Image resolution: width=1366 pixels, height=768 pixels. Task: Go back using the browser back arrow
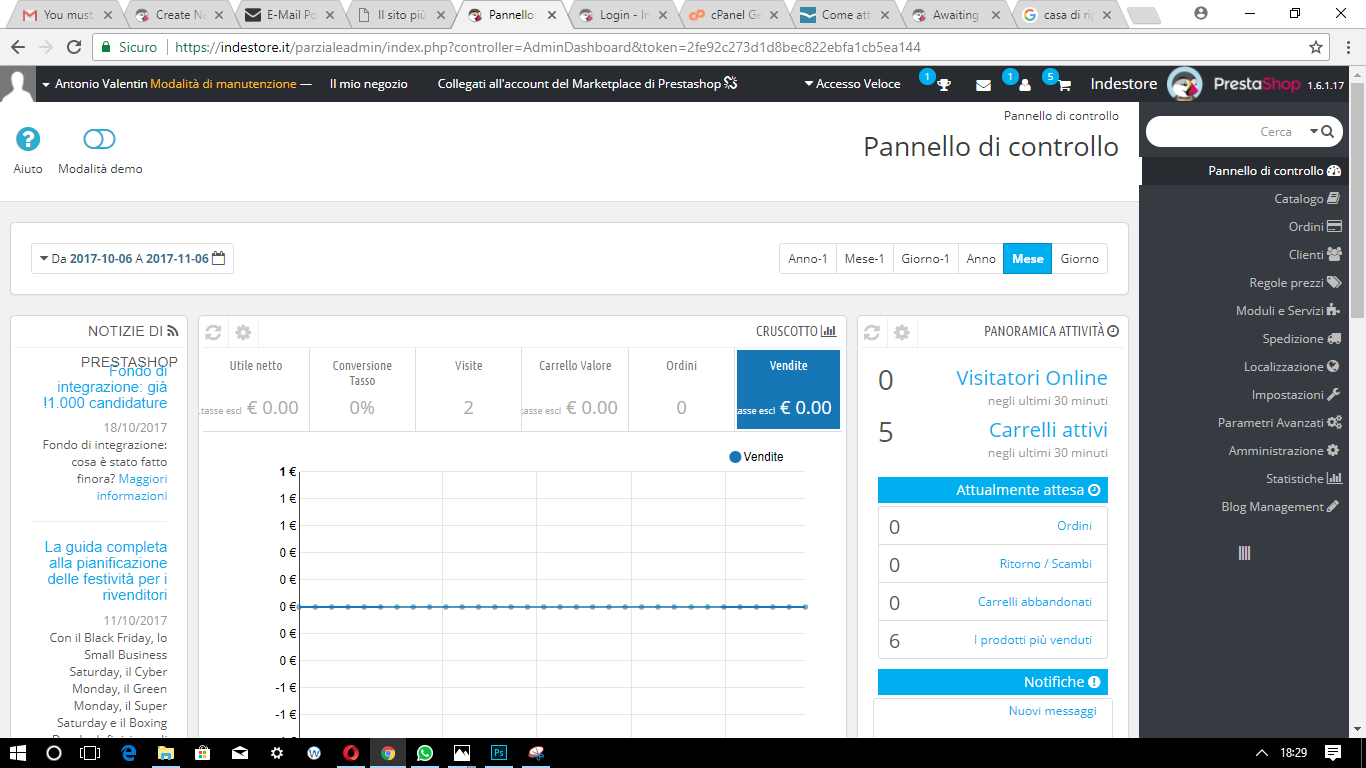(18, 47)
